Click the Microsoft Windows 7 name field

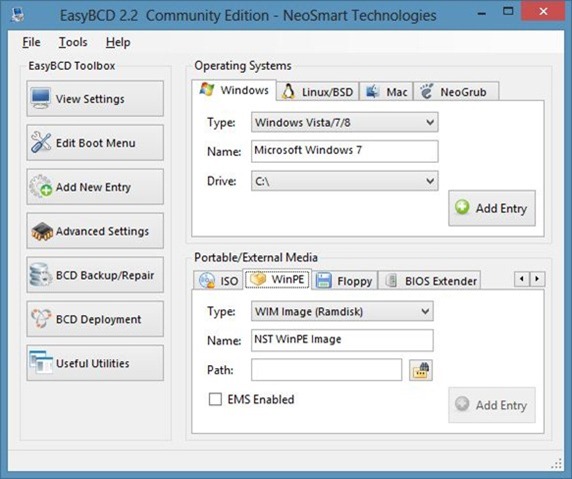(344, 151)
